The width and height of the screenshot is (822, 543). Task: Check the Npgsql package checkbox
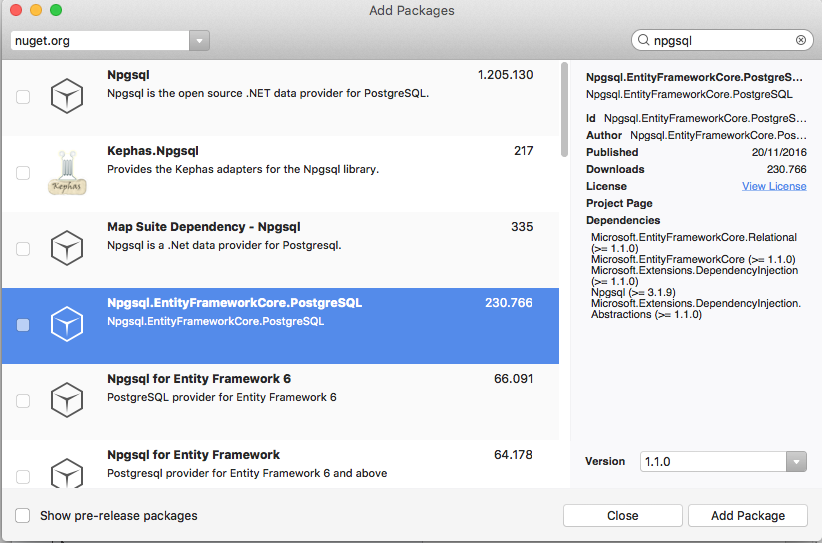[23, 97]
